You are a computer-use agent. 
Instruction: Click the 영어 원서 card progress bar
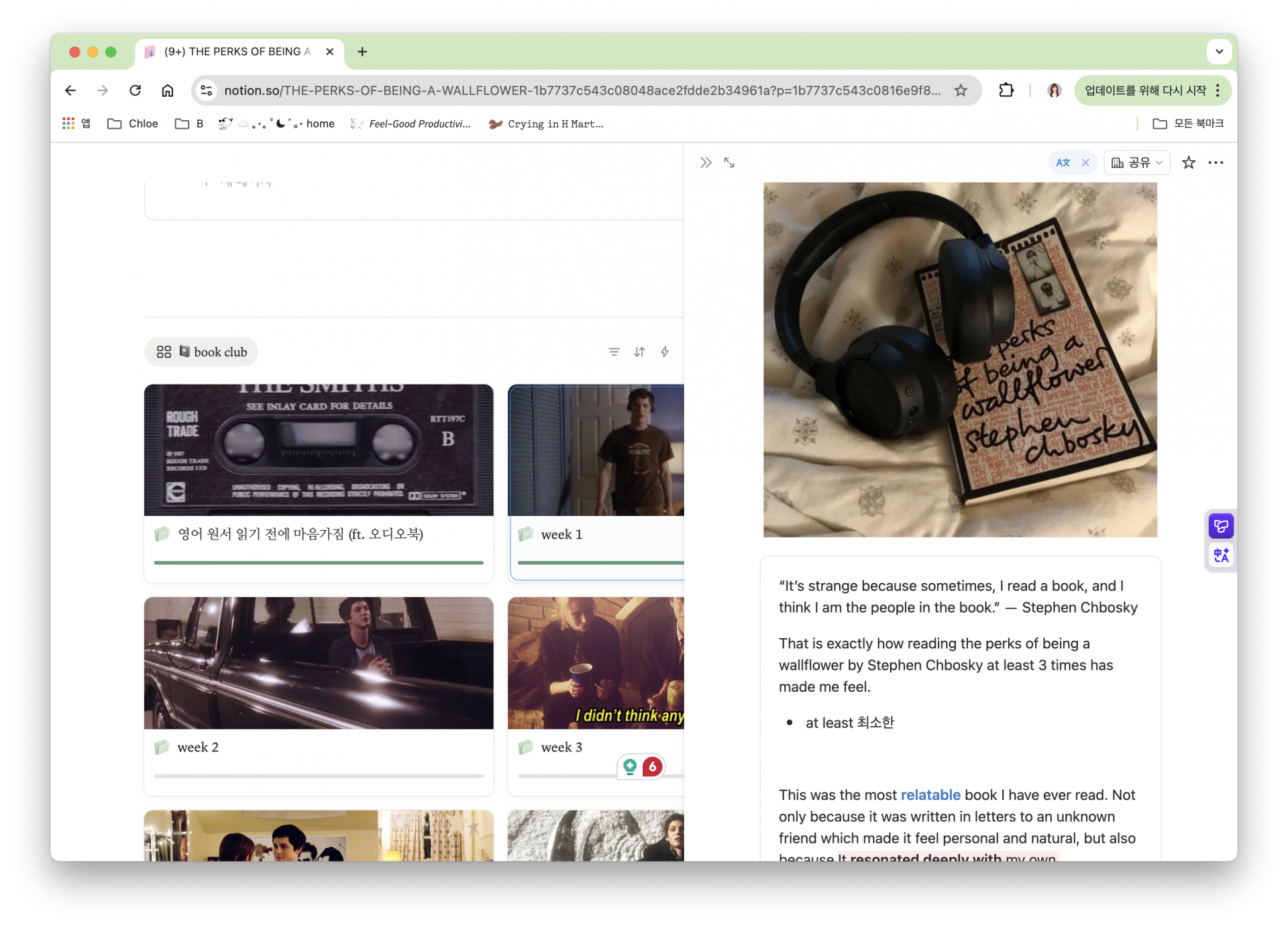(x=319, y=563)
